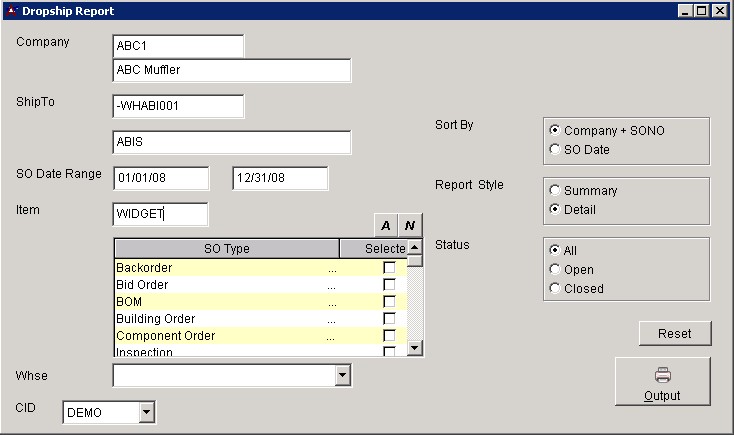Check the Component Order checkbox
The image size is (734, 435).
[389, 335]
